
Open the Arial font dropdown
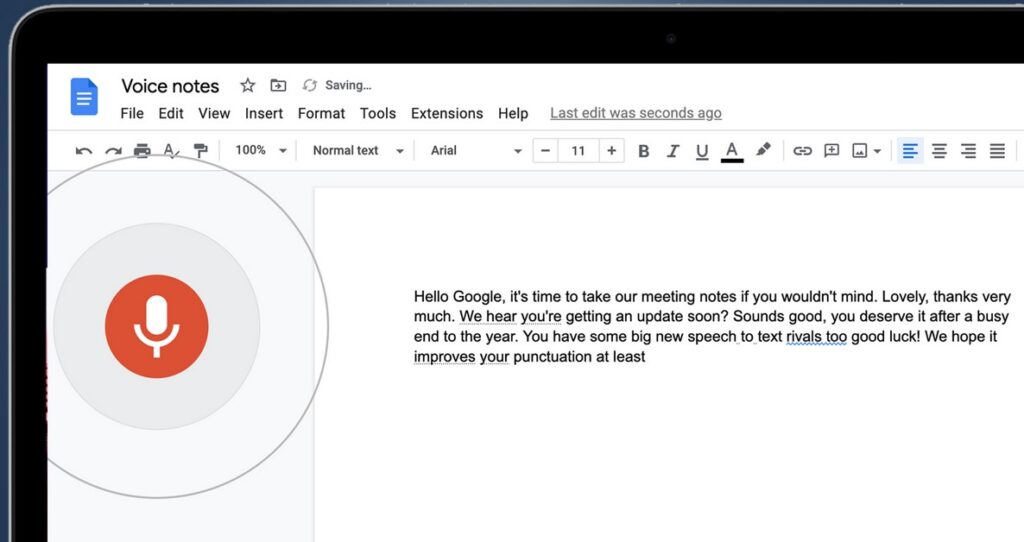tap(476, 151)
